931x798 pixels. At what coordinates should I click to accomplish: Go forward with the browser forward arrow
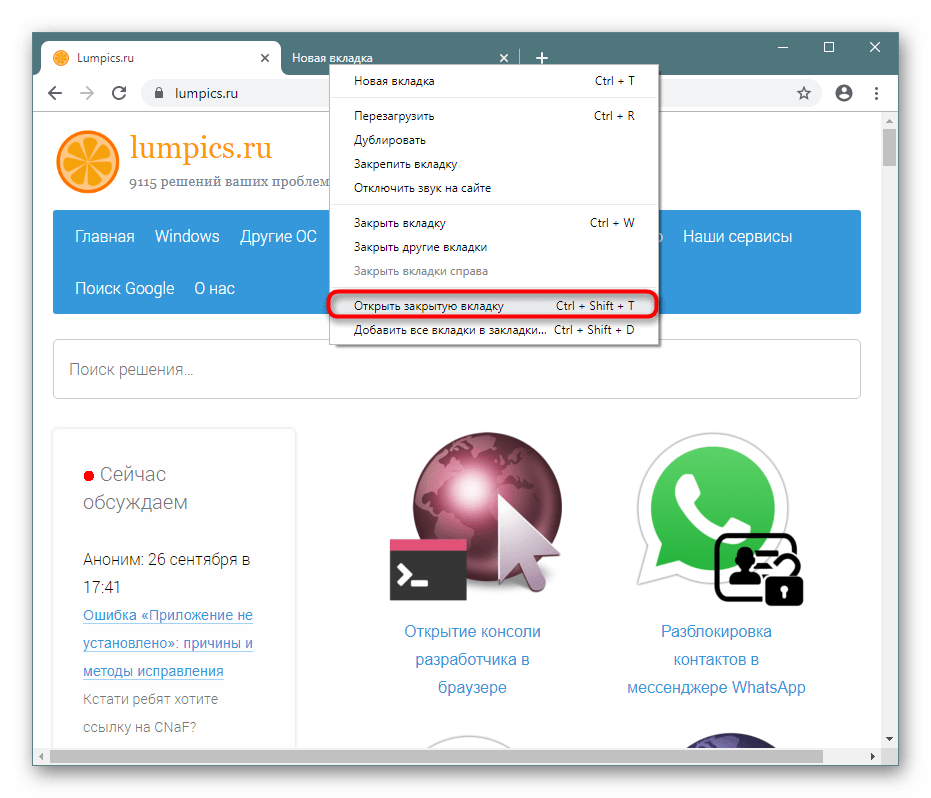pyautogui.click(x=87, y=93)
